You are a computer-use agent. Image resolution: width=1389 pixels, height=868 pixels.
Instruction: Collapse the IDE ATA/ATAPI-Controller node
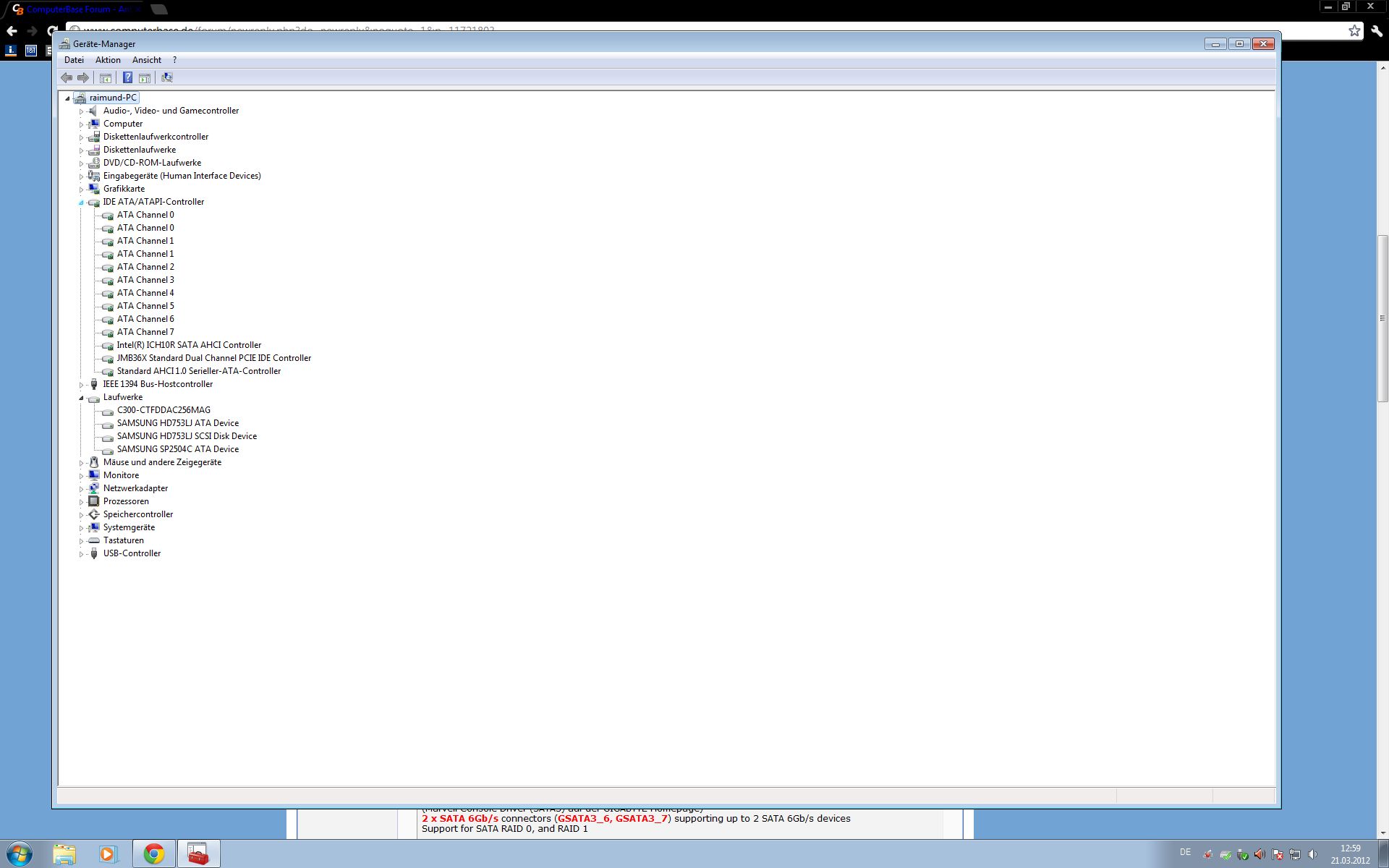tap(81, 203)
